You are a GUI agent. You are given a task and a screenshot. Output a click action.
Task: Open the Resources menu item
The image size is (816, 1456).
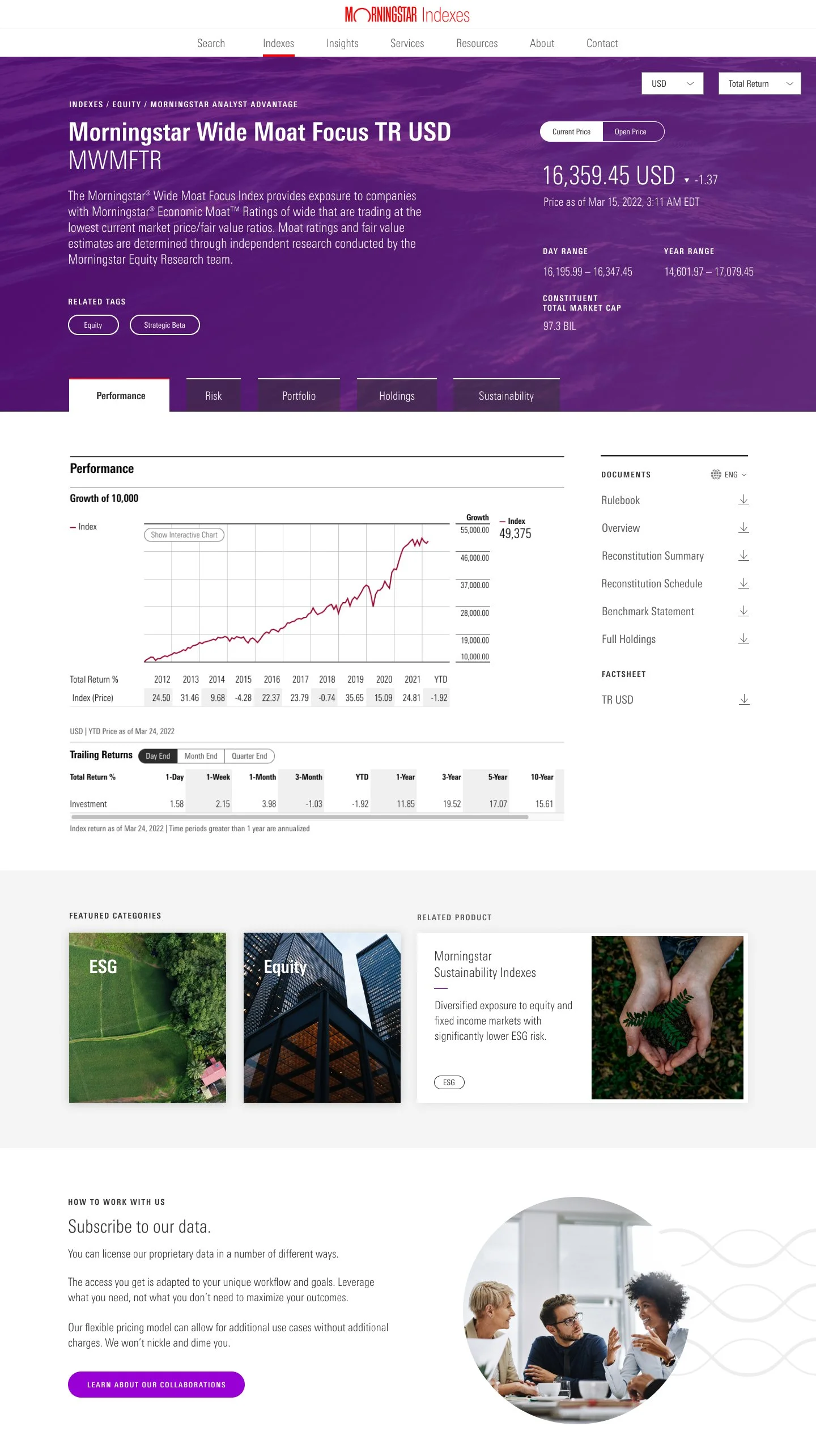[477, 43]
